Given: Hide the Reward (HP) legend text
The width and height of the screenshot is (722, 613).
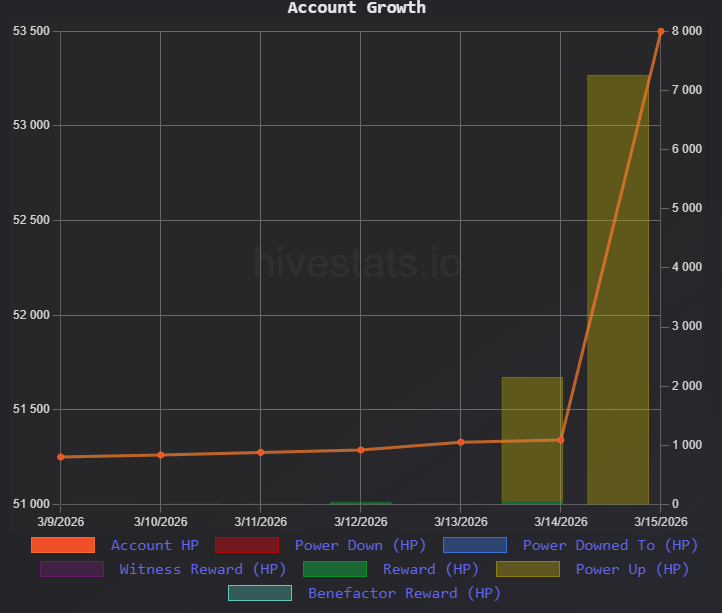Looking at the screenshot, I should [431, 569].
